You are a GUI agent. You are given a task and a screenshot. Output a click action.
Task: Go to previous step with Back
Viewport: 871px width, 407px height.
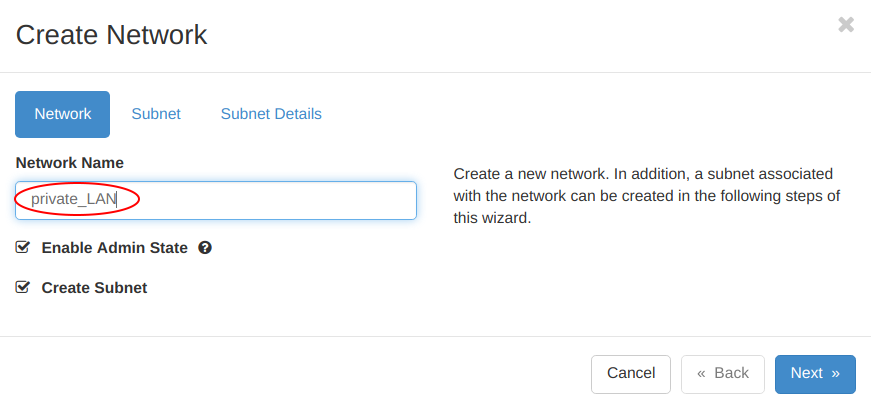point(723,374)
